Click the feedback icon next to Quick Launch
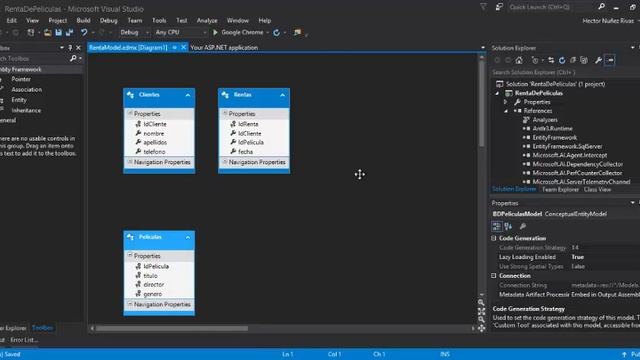The height and width of the screenshot is (360, 640). pyautogui.click(x=499, y=7)
